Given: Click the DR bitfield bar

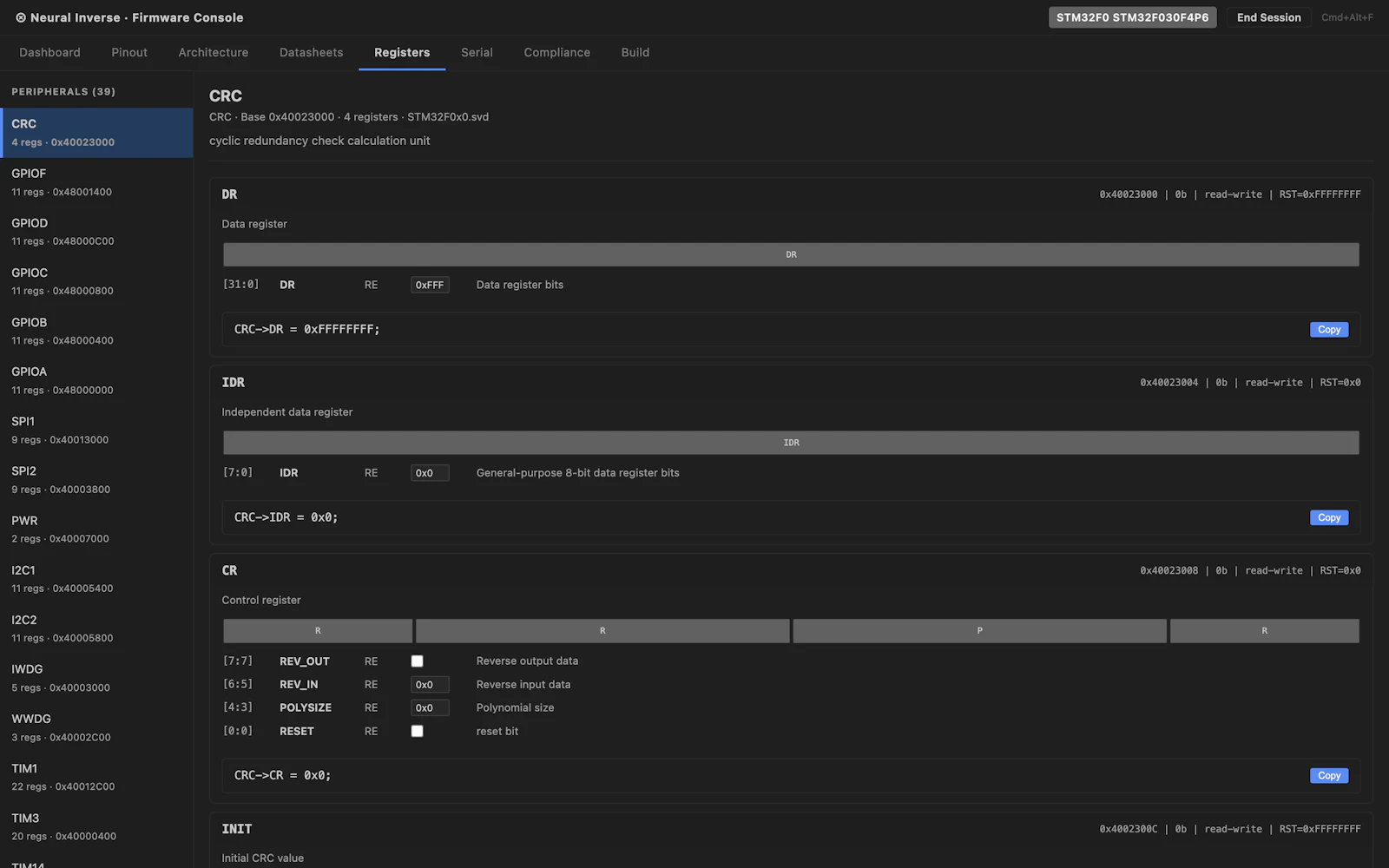Looking at the screenshot, I should coord(791,254).
